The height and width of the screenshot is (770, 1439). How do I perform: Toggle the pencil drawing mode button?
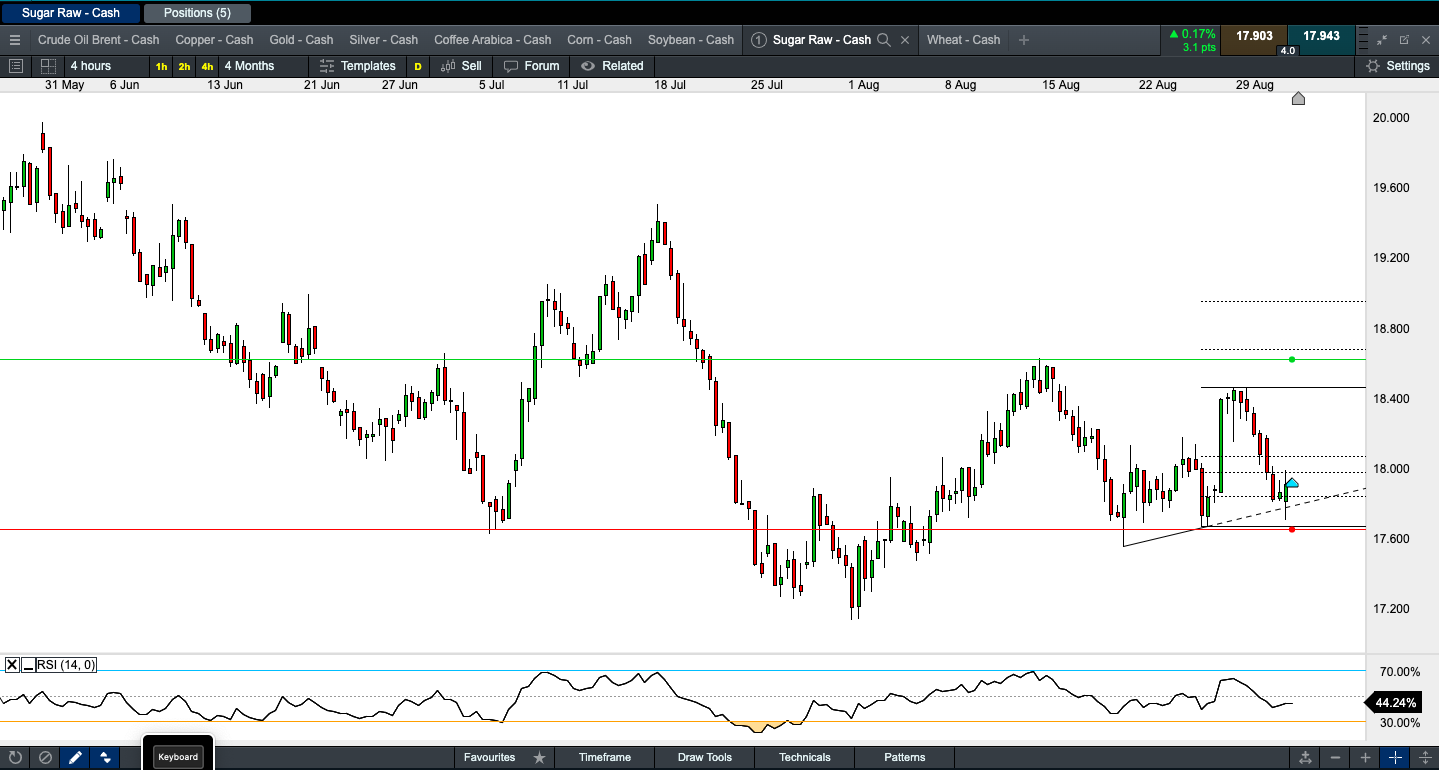pos(75,757)
